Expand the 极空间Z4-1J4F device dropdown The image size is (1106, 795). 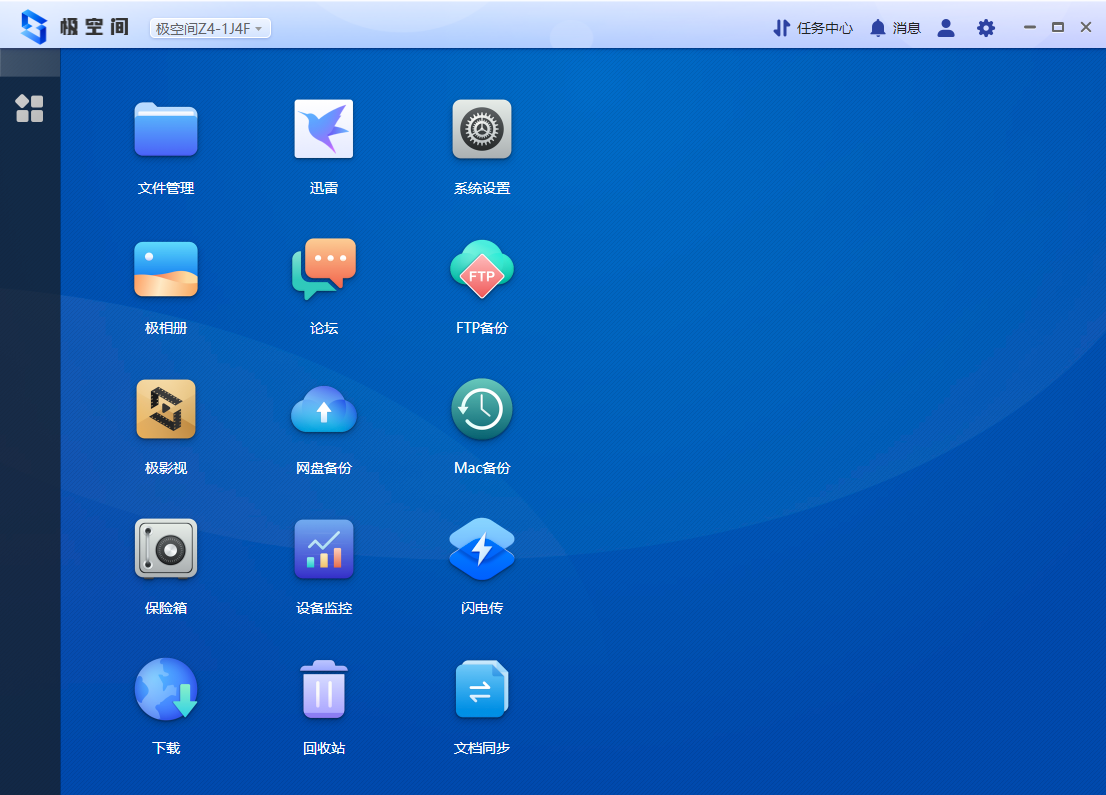tap(210, 29)
